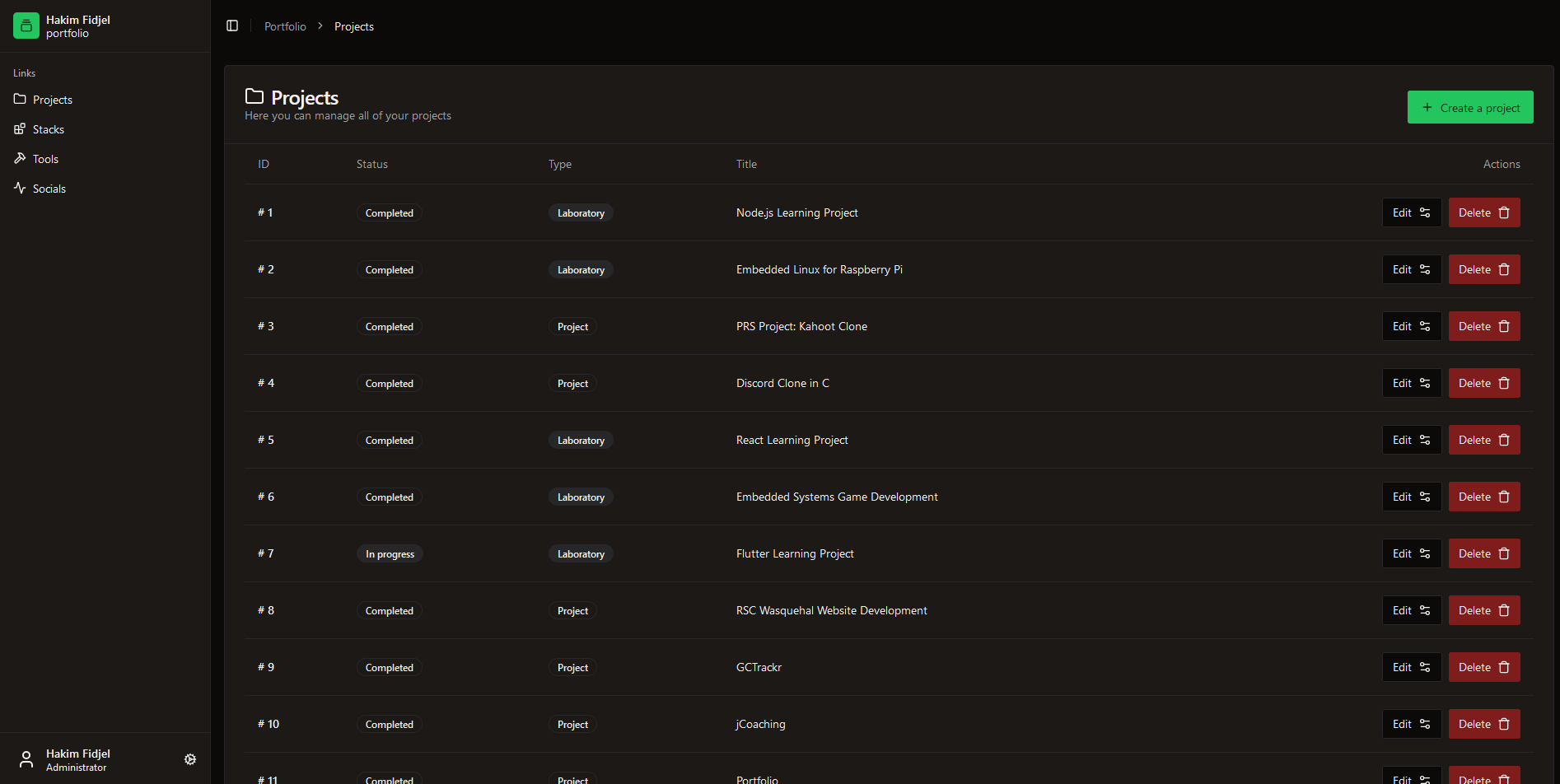Click the folder icon beside Projects heading
1560x784 pixels.
click(255, 97)
